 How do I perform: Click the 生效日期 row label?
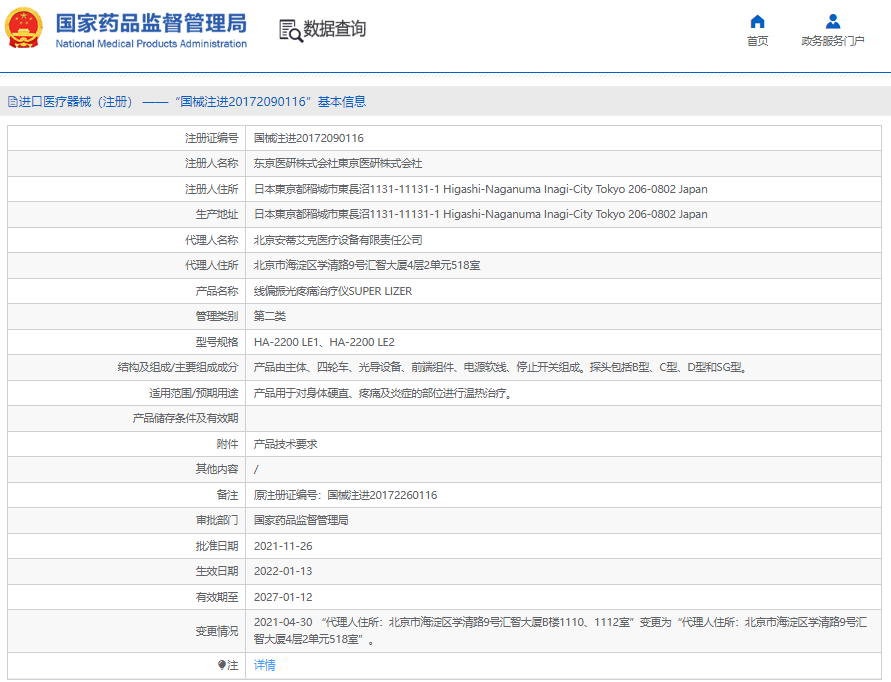(216, 571)
